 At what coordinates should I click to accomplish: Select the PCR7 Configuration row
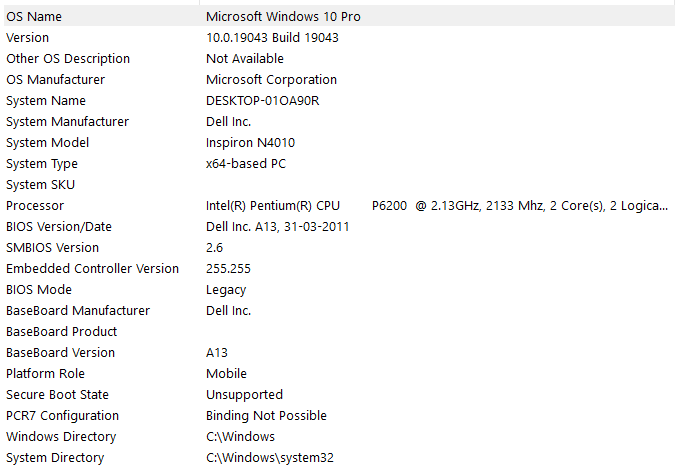tap(62, 416)
